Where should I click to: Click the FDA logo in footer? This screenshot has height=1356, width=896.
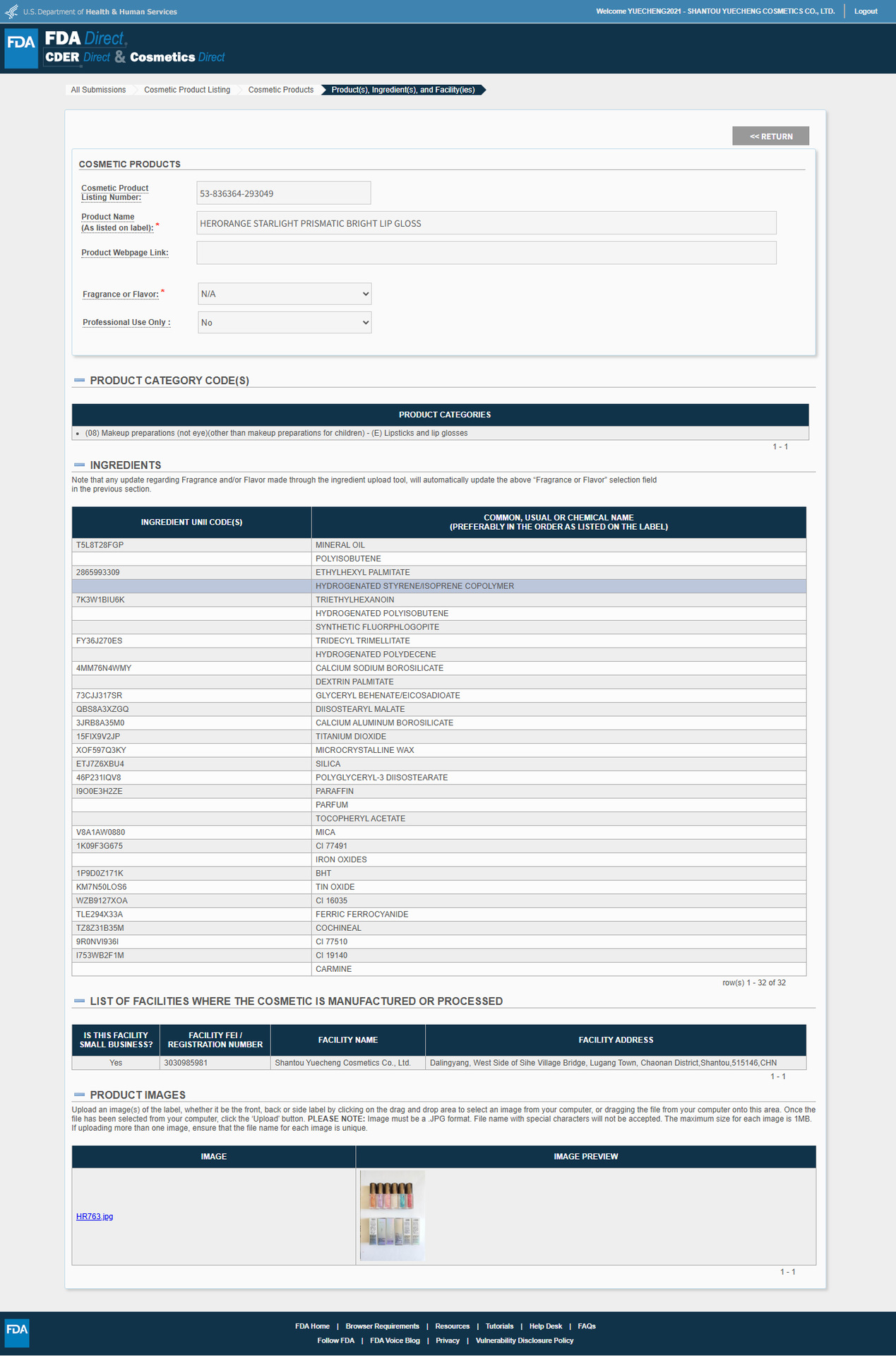coord(17,1333)
